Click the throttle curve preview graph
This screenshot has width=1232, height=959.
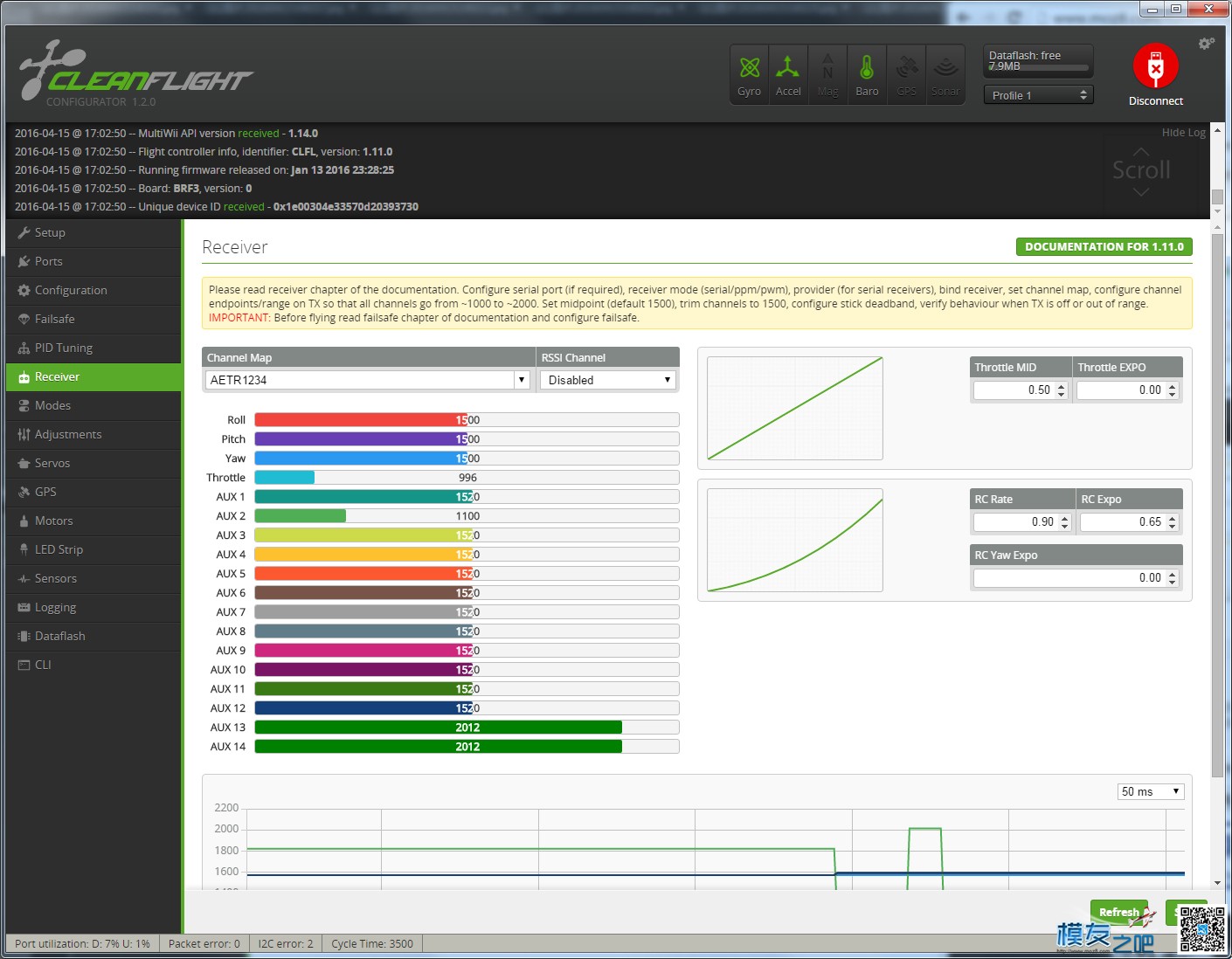(794, 408)
